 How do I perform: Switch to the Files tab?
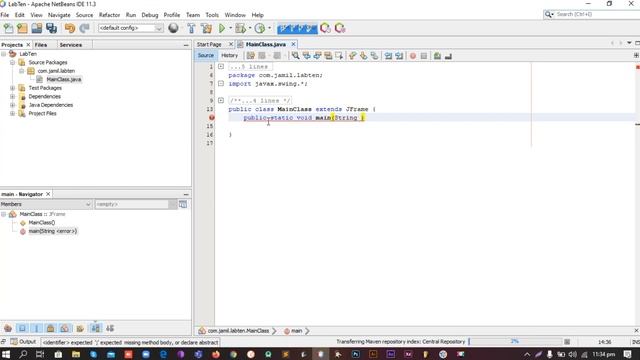pos(41,45)
